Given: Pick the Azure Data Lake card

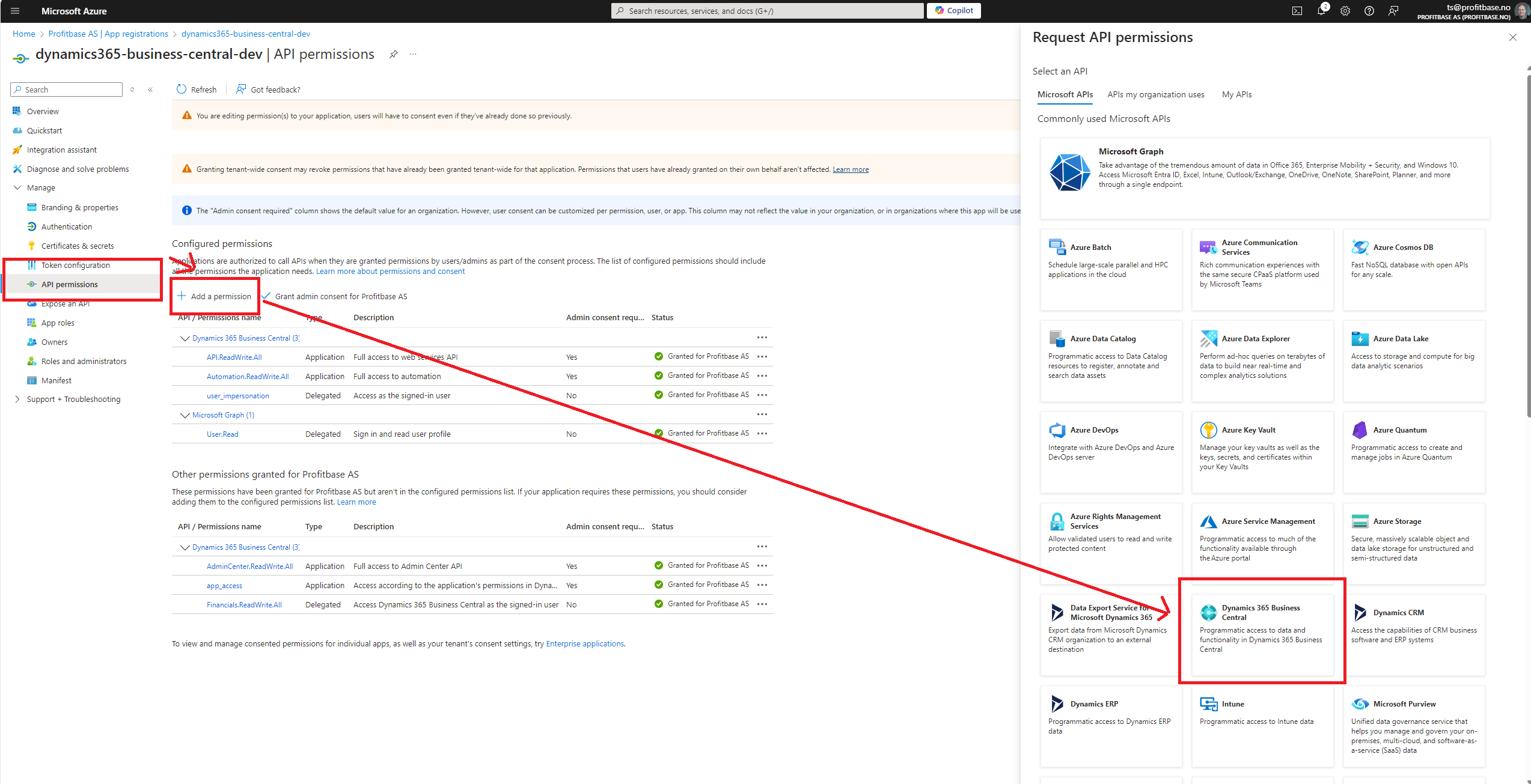Looking at the screenshot, I should point(1414,360).
